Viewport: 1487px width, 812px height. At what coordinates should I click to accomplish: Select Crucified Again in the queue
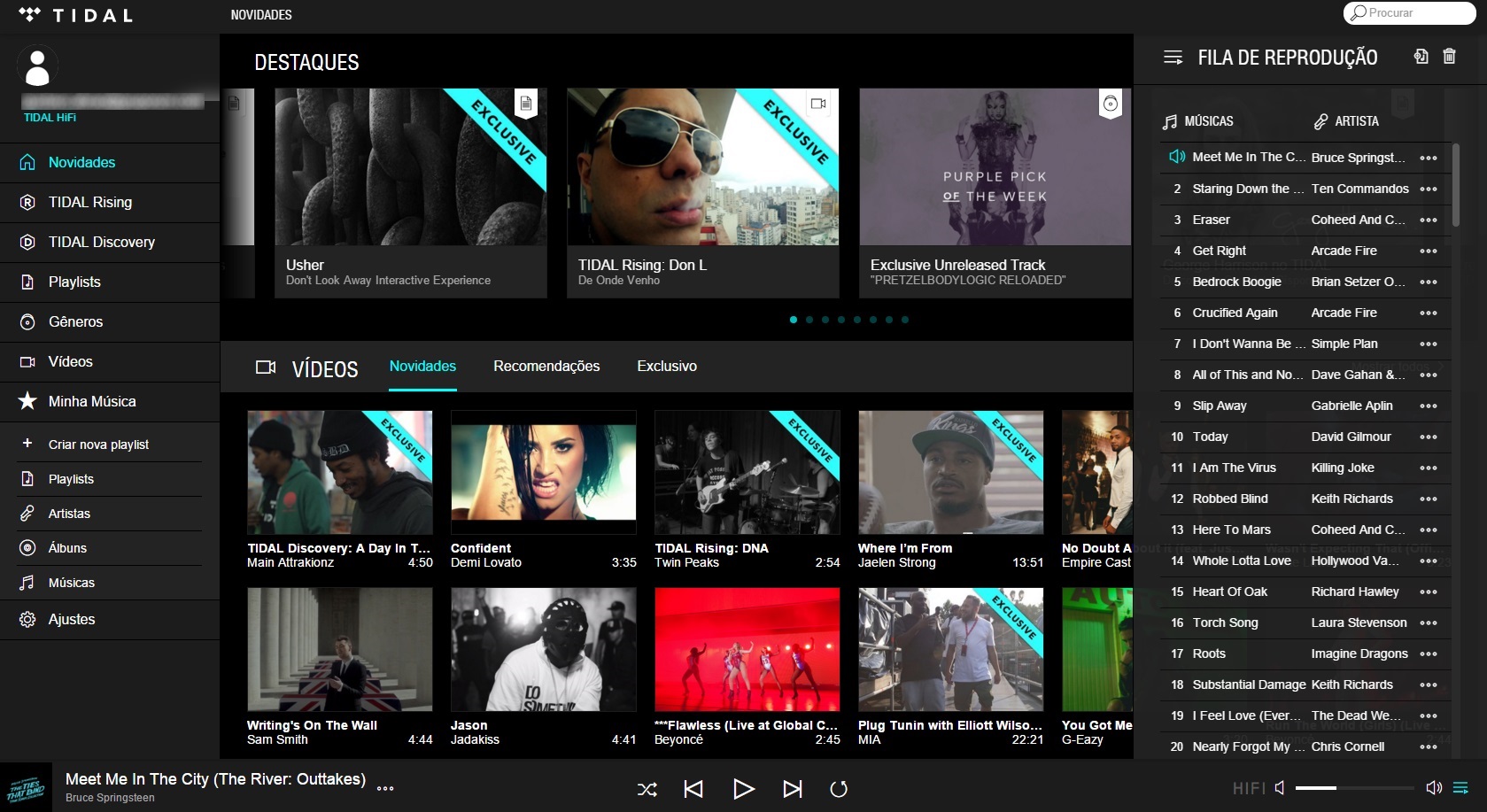[x=1235, y=313]
